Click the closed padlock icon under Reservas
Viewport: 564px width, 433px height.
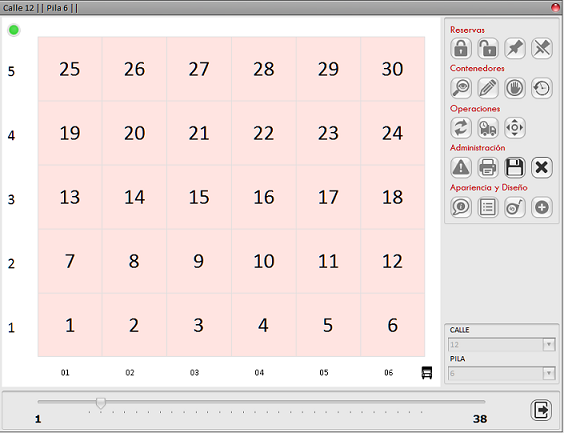click(461, 48)
